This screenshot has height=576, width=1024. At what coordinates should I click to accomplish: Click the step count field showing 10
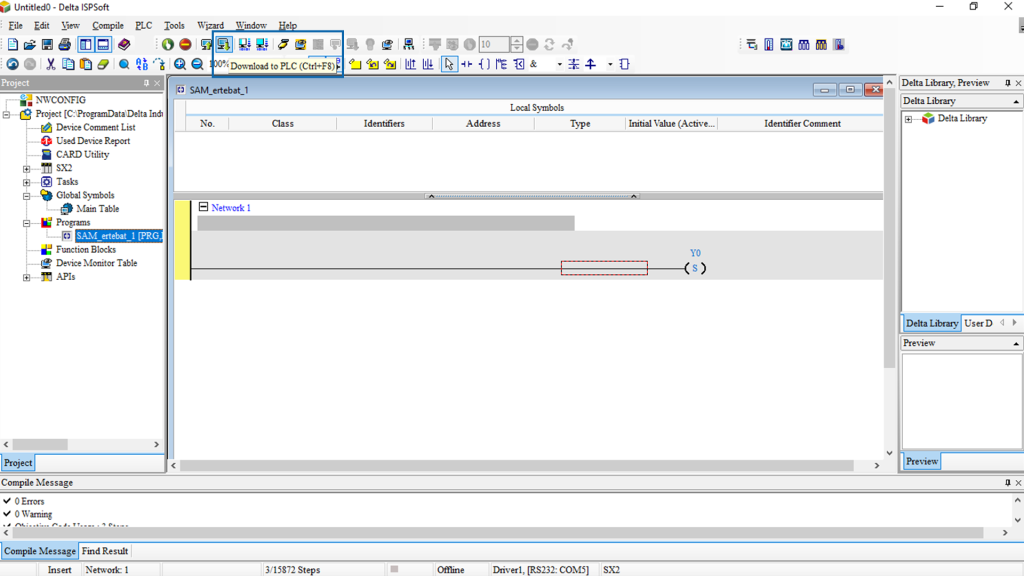click(x=494, y=44)
